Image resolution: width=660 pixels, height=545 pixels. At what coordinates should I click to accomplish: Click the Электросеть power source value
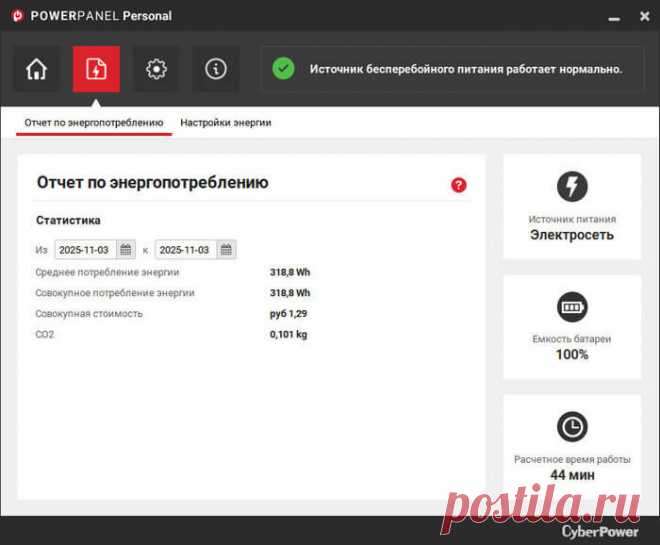(572, 235)
